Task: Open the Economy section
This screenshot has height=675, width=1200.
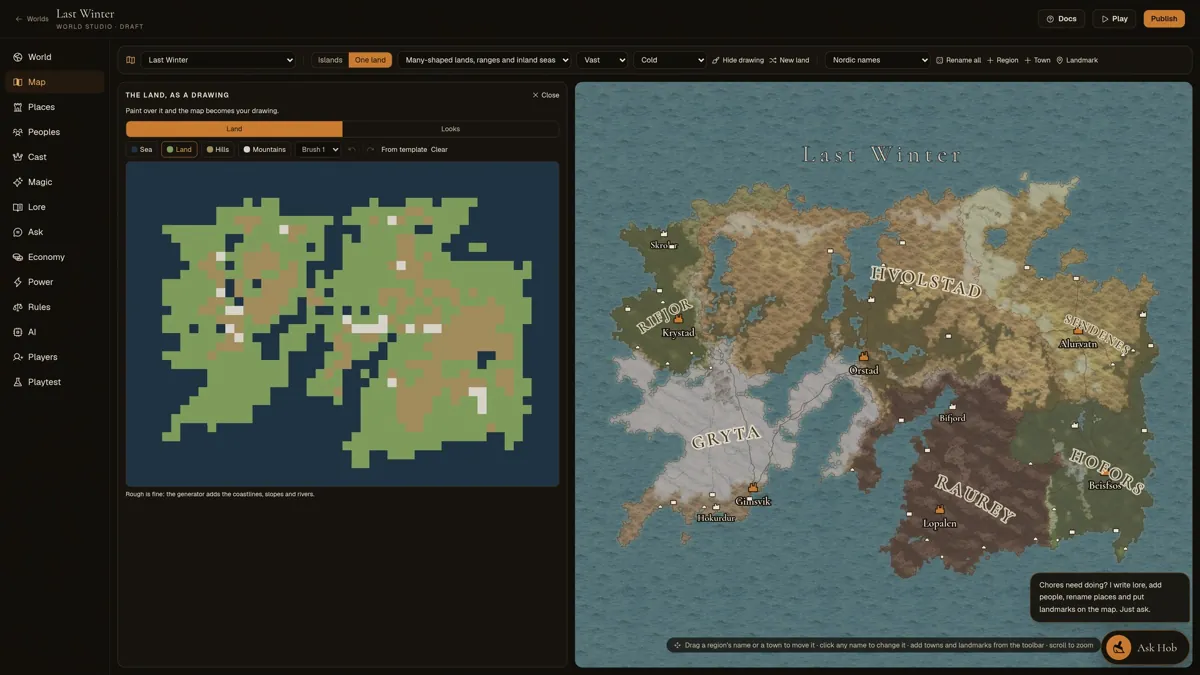Action: coord(55,257)
